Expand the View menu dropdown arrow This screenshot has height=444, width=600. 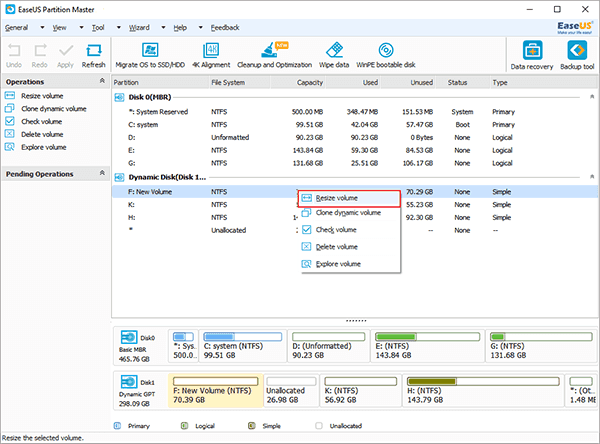point(81,28)
